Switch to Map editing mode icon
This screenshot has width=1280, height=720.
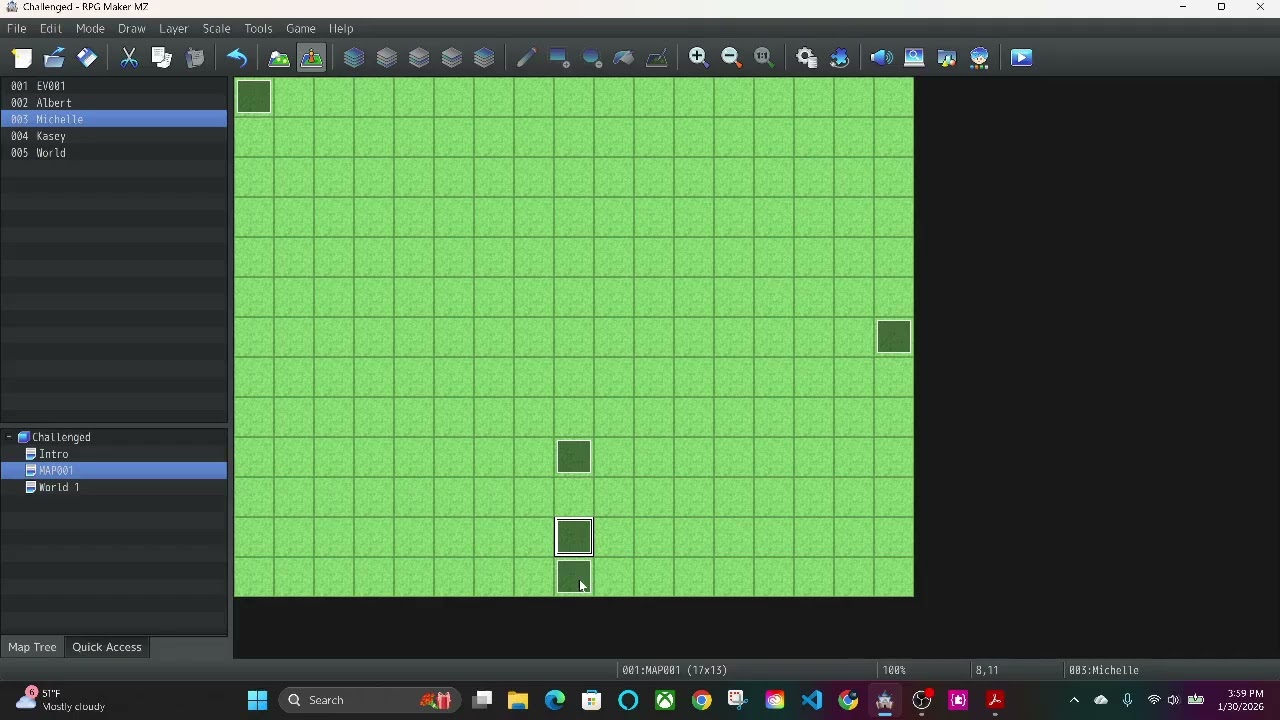(x=279, y=58)
